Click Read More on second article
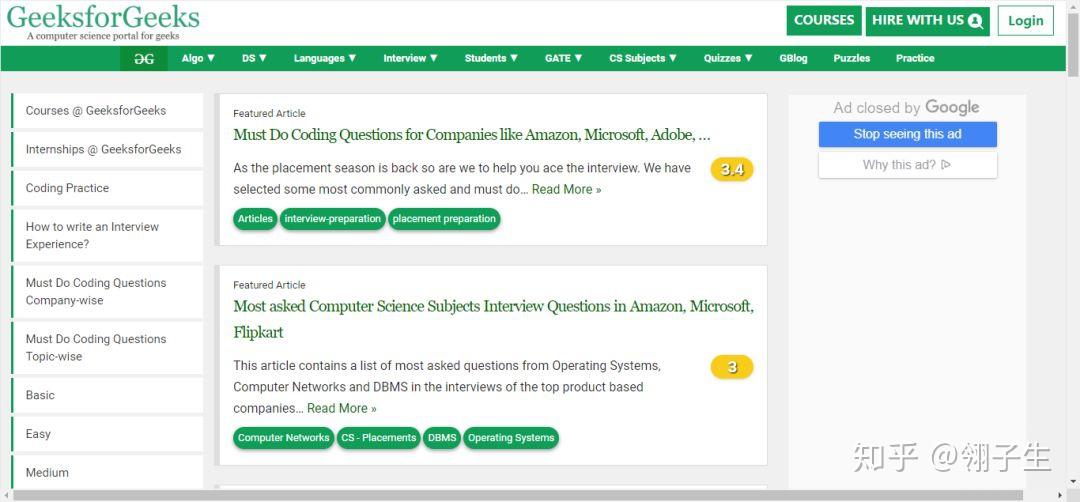 (342, 408)
